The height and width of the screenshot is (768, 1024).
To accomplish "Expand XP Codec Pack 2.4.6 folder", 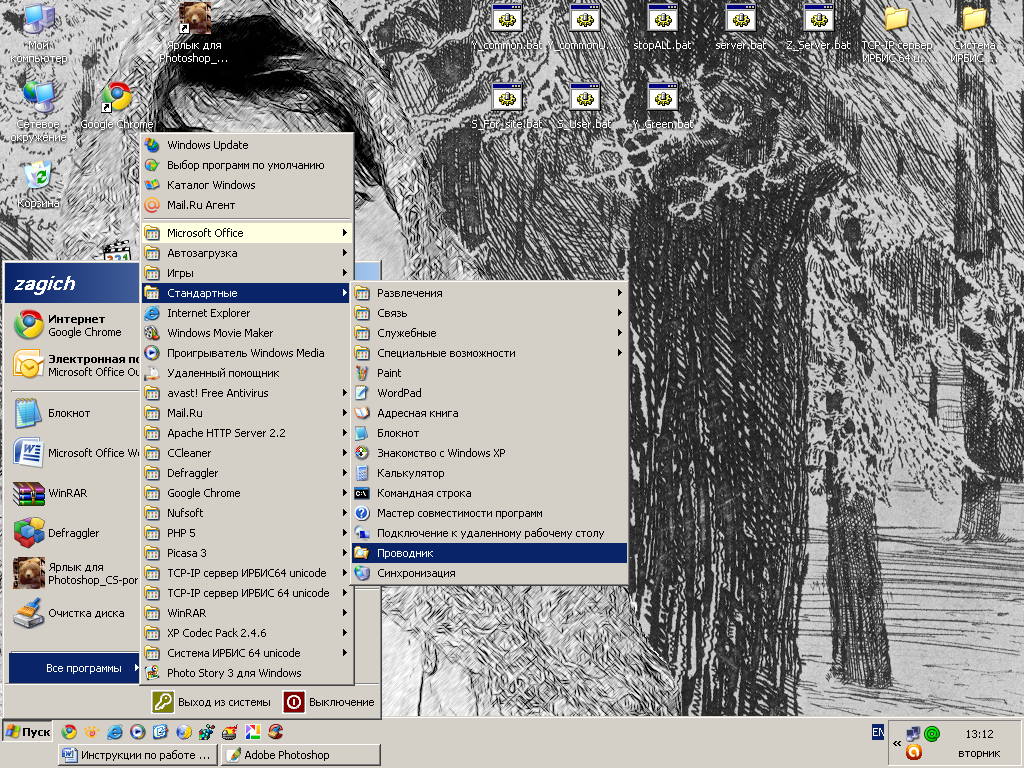I will coord(248,633).
